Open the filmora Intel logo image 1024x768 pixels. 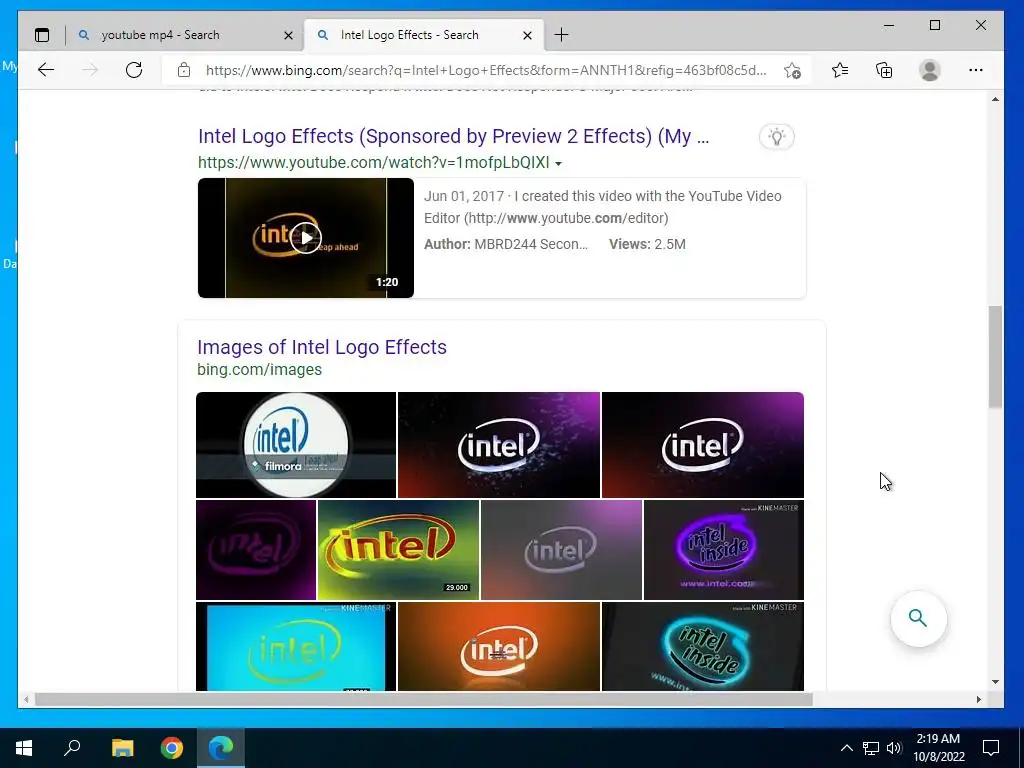(x=296, y=445)
